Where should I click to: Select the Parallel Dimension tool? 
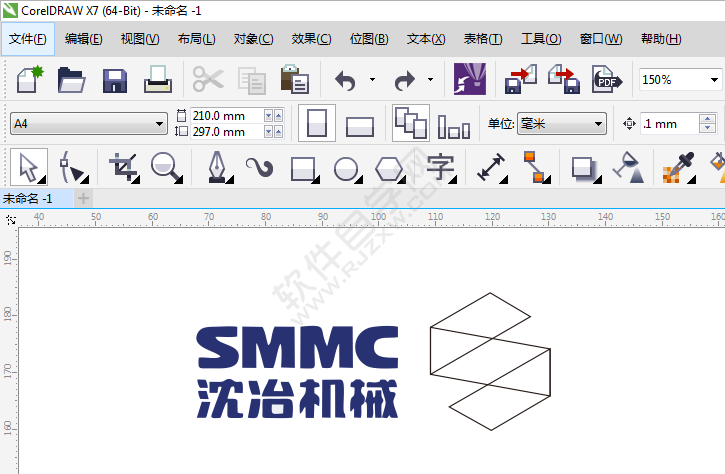tap(492, 168)
